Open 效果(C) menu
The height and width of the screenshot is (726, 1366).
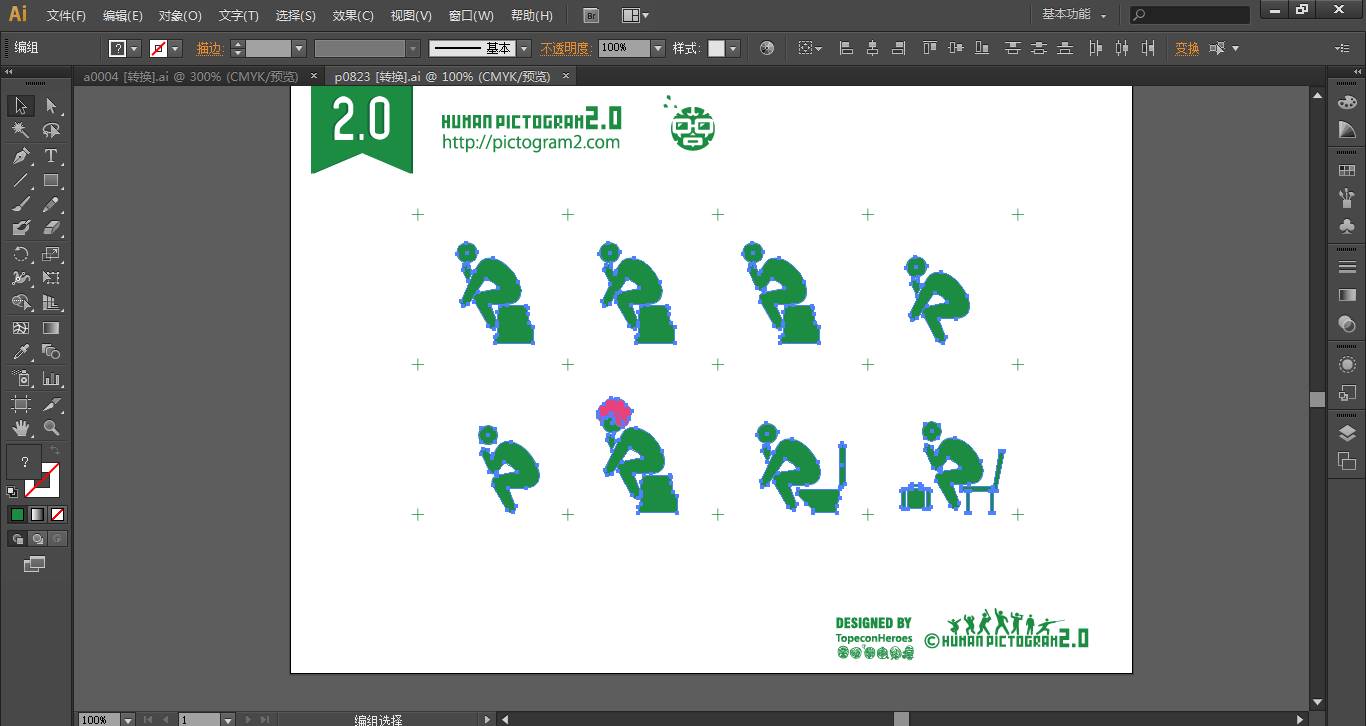[353, 16]
